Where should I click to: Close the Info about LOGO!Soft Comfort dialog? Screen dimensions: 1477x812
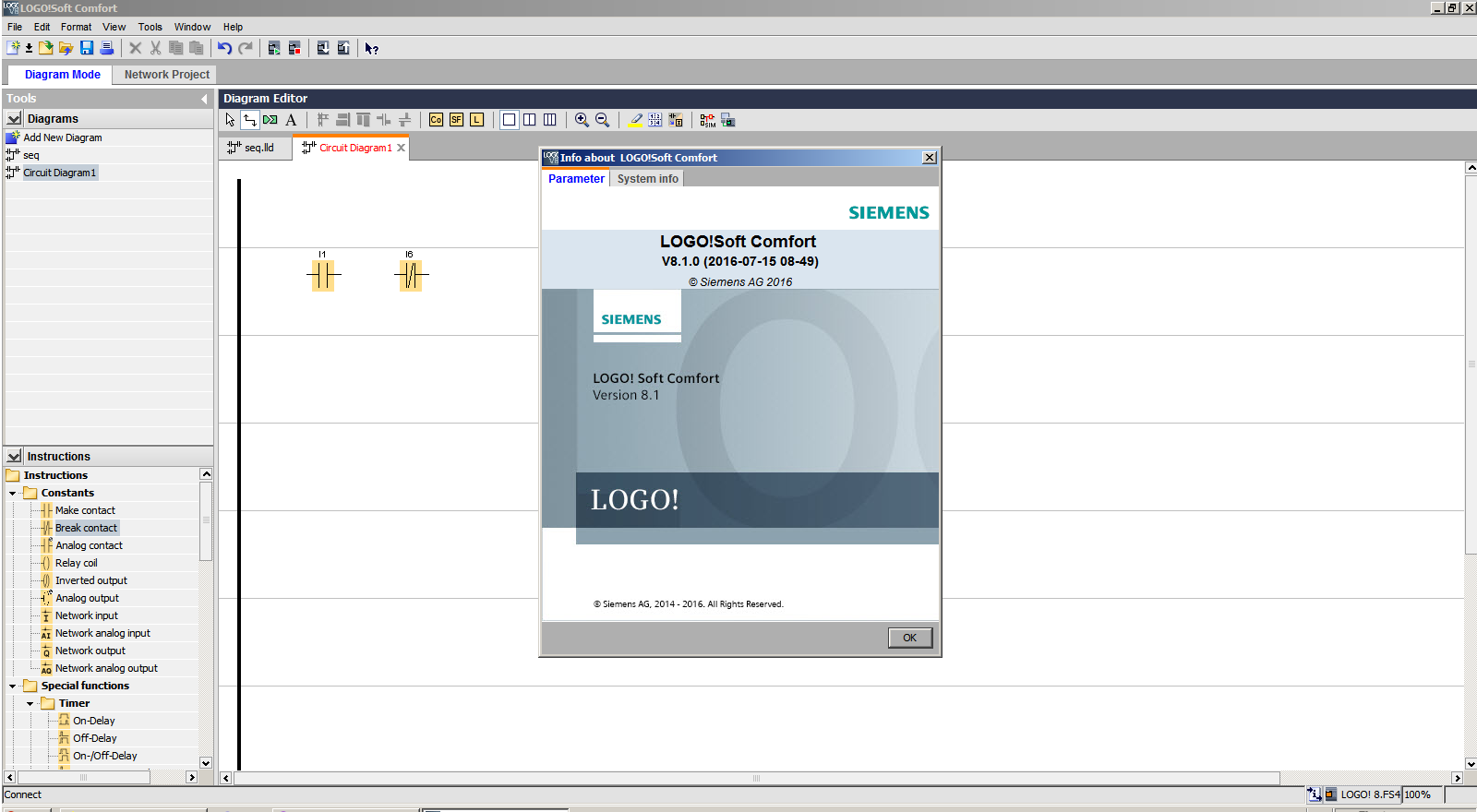[x=930, y=158]
